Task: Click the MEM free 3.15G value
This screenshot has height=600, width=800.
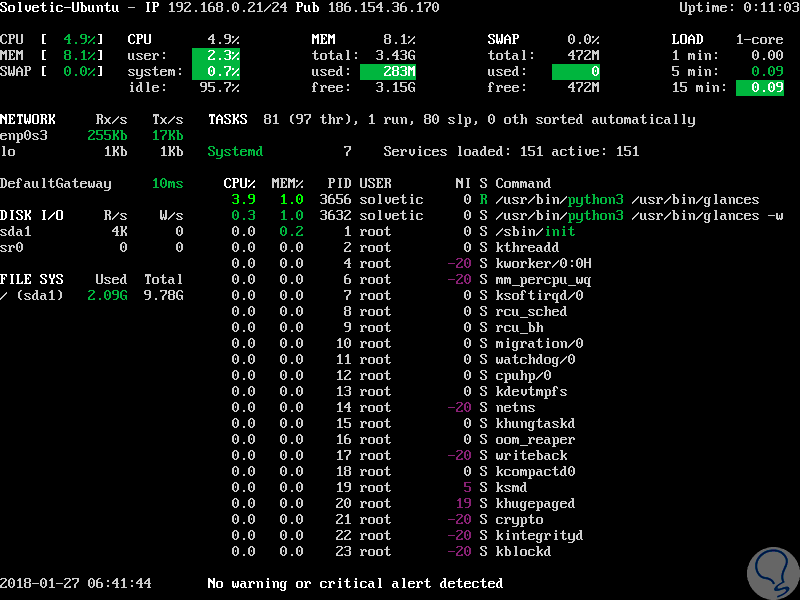Action: pos(395,88)
